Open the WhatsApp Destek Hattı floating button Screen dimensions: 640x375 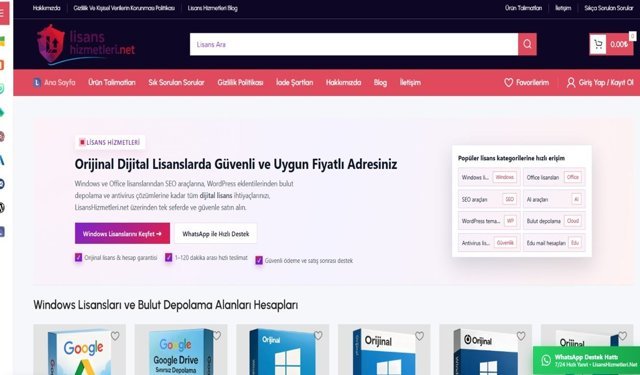click(587, 360)
